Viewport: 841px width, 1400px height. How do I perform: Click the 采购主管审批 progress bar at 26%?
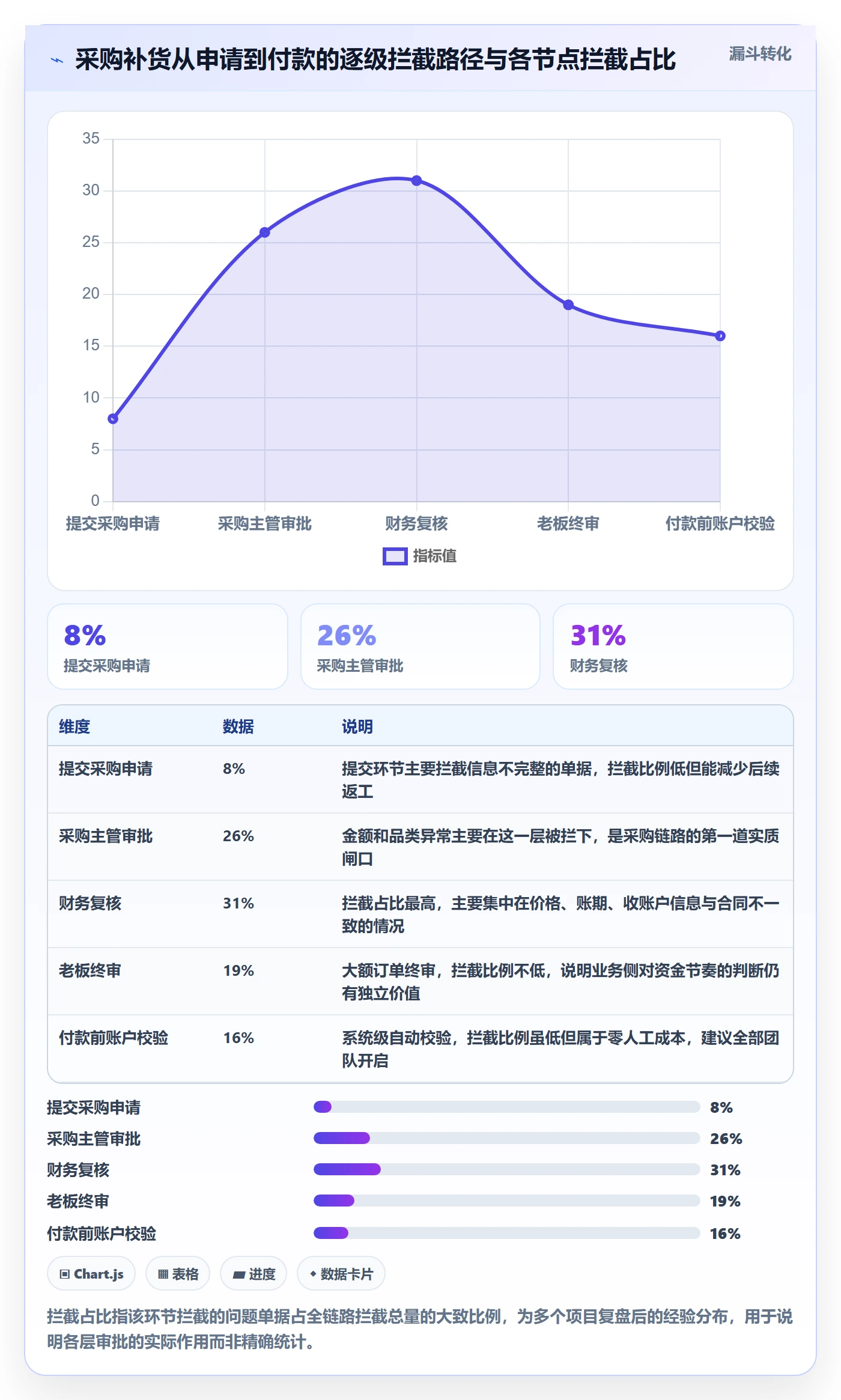[x=507, y=1138]
